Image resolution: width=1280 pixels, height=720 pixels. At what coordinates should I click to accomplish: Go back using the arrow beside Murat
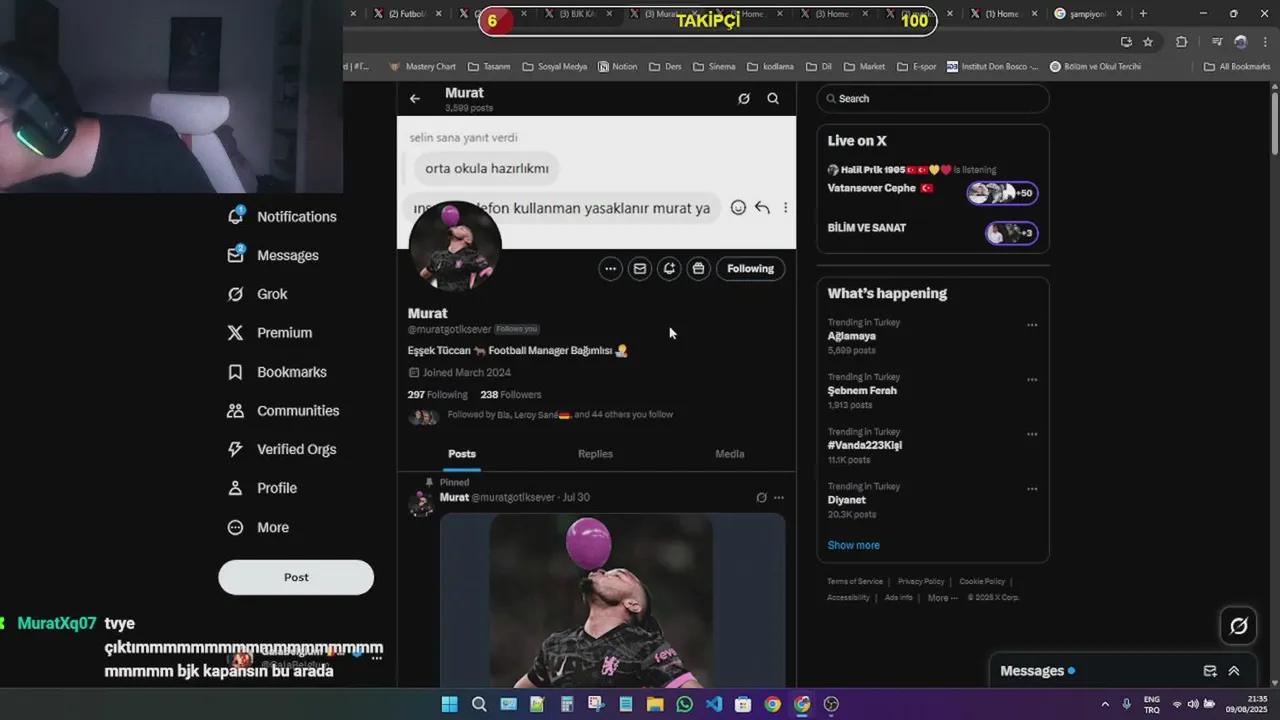[x=415, y=98]
